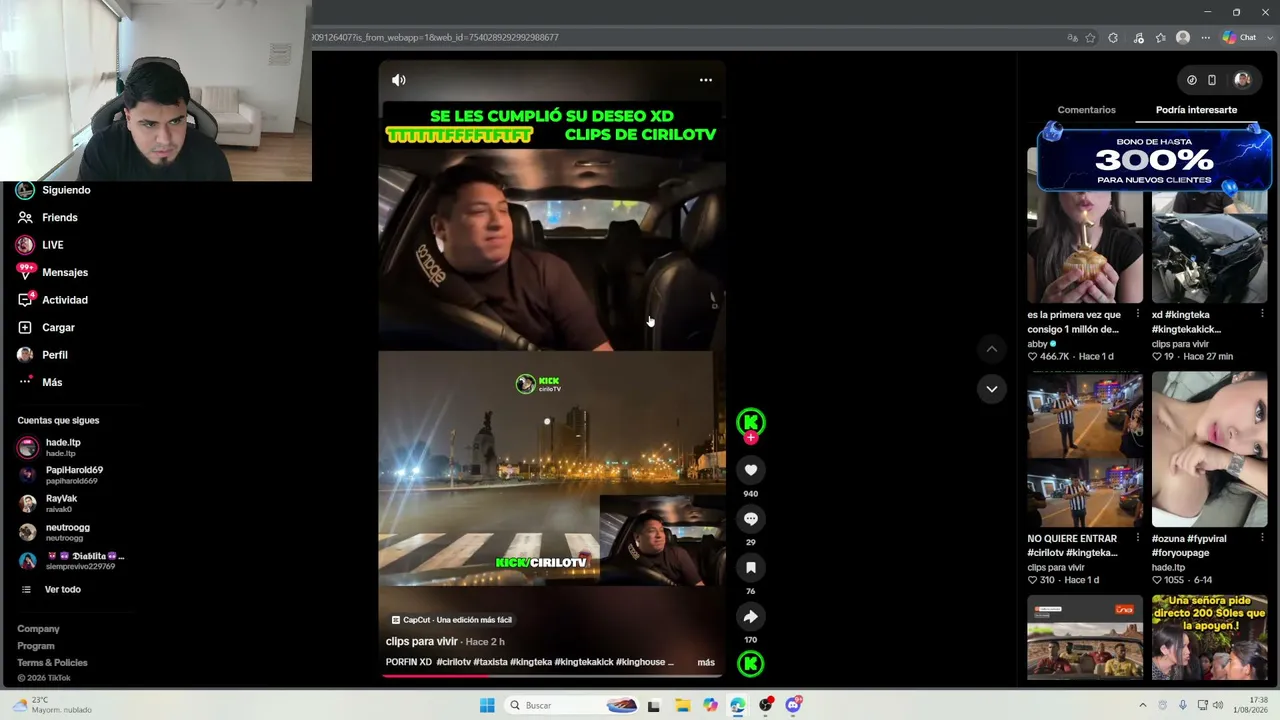Open the Copilot Chat button

pyautogui.click(x=1240, y=38)
